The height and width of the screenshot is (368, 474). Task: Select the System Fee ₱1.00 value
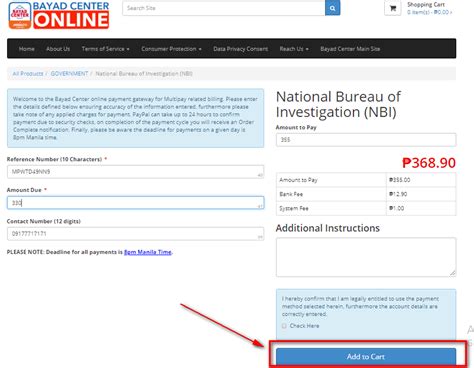pyautogui.click(x=397, y=208)
